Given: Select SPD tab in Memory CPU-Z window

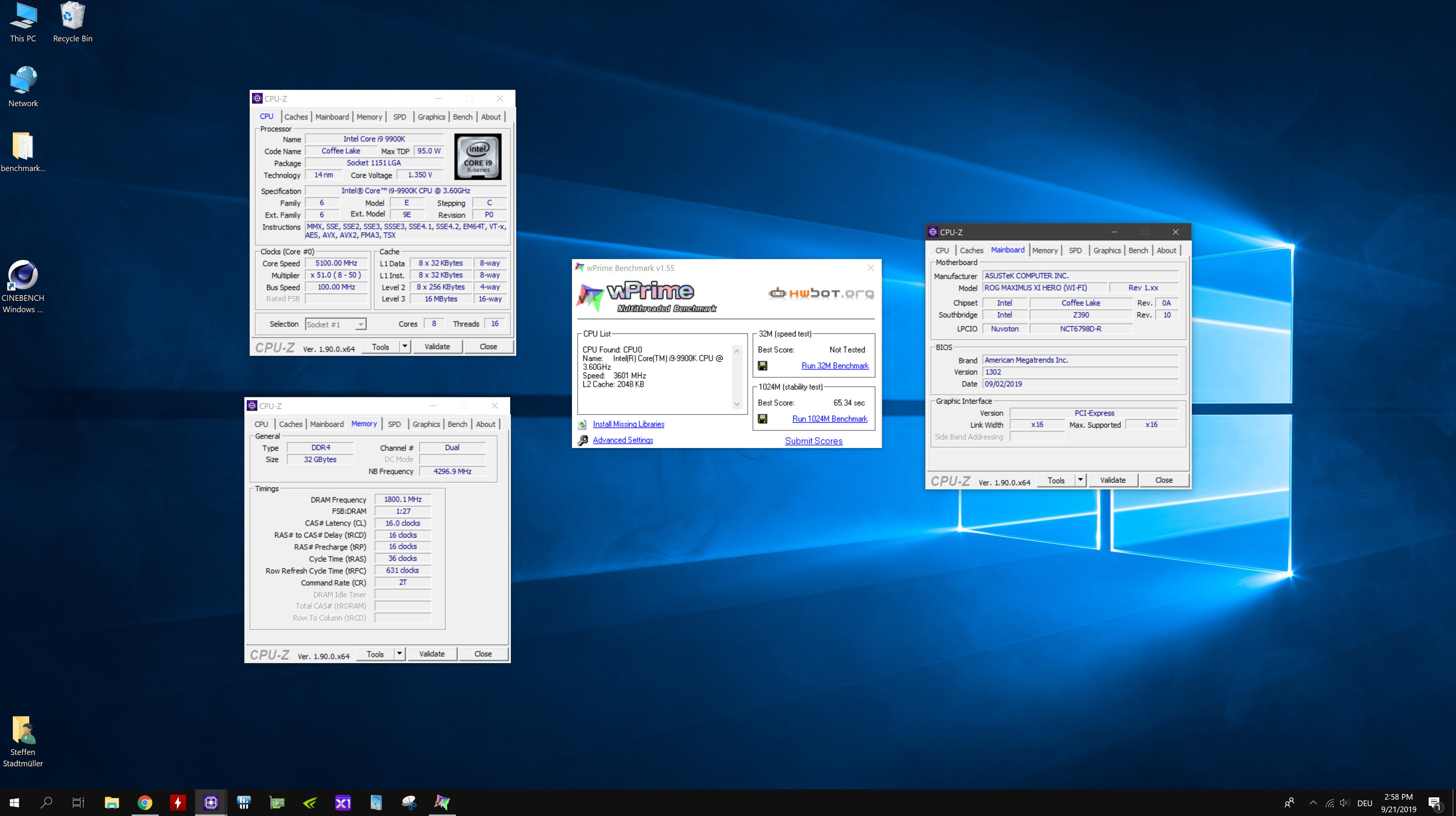Looking at the screenshot, I should coord(394,425).
